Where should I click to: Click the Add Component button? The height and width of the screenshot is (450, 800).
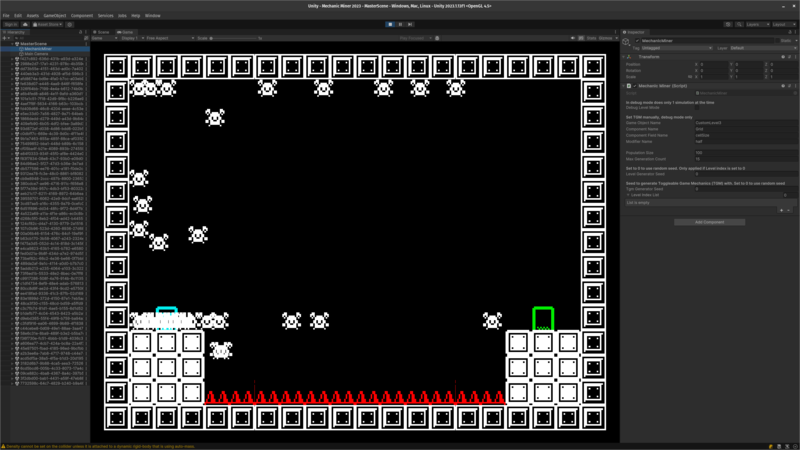pyautogui.click(x=708, y=222)
